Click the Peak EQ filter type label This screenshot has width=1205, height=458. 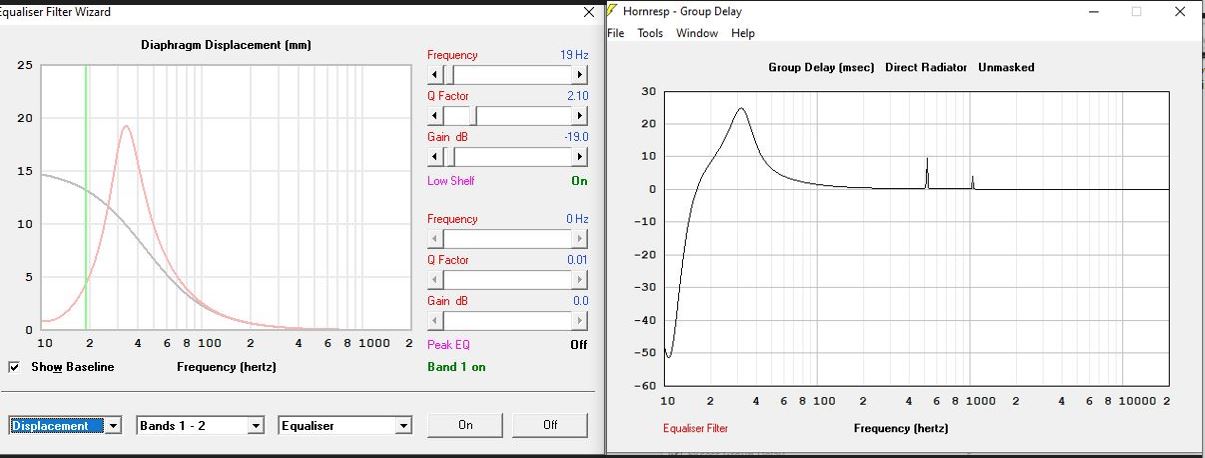click(x=448, y=344)
